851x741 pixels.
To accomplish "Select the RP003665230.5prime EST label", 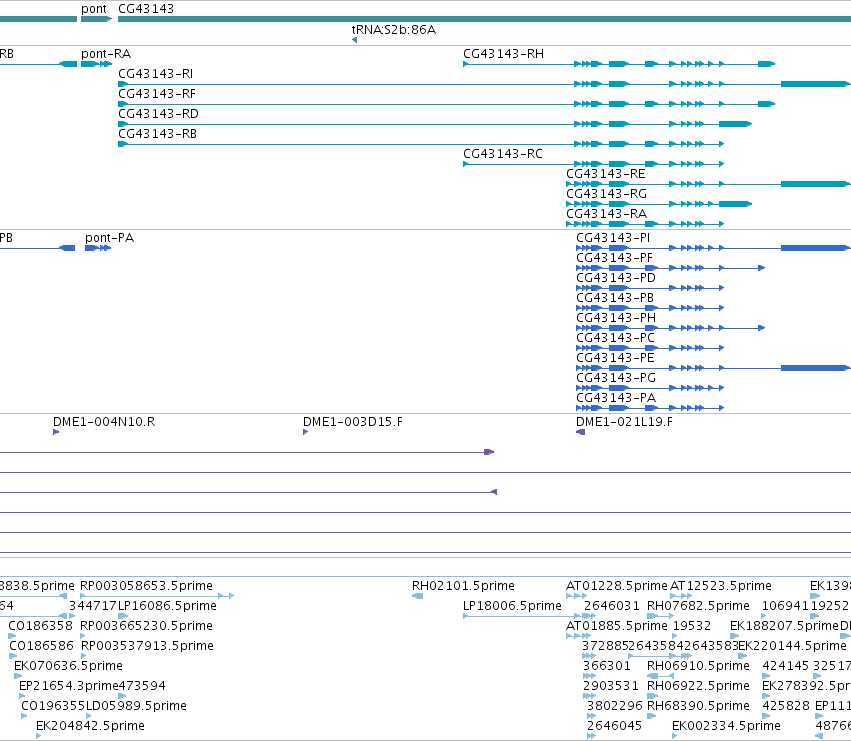I will [146, 626].
